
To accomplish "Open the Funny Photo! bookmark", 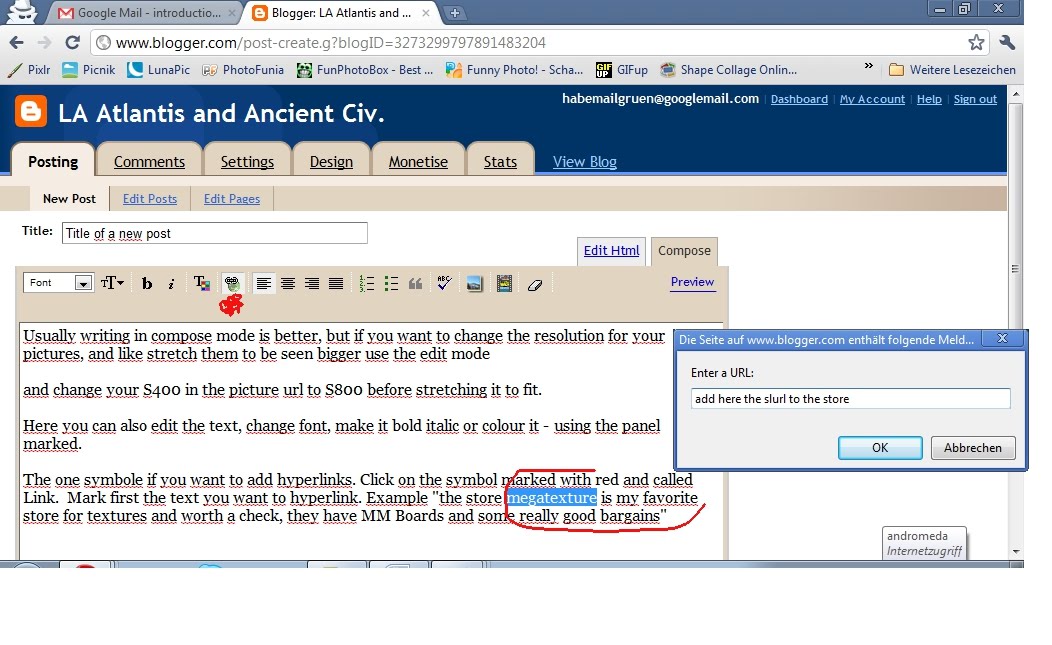I will [515, 70].
